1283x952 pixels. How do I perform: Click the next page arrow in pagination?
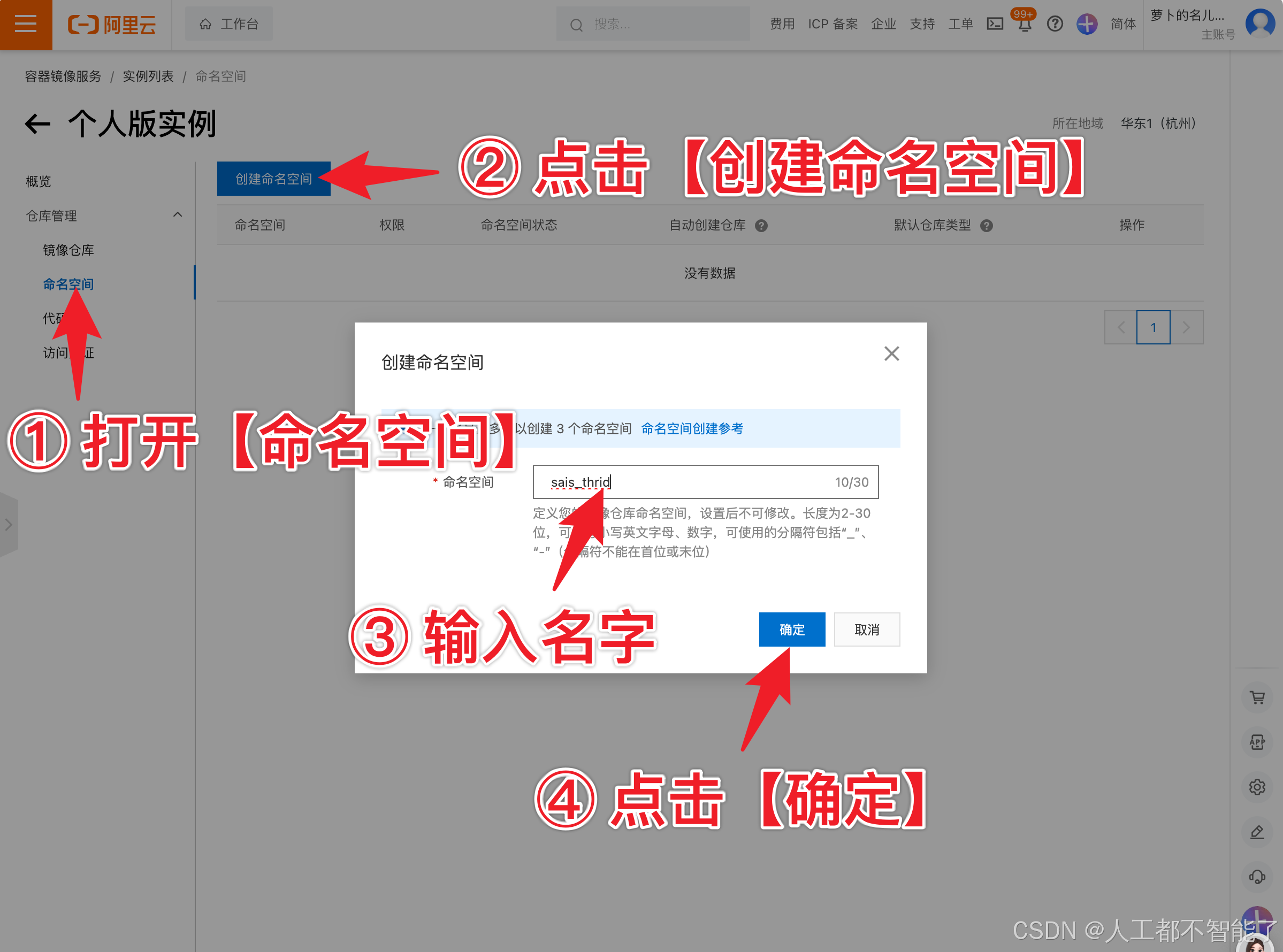[1187, 327]
